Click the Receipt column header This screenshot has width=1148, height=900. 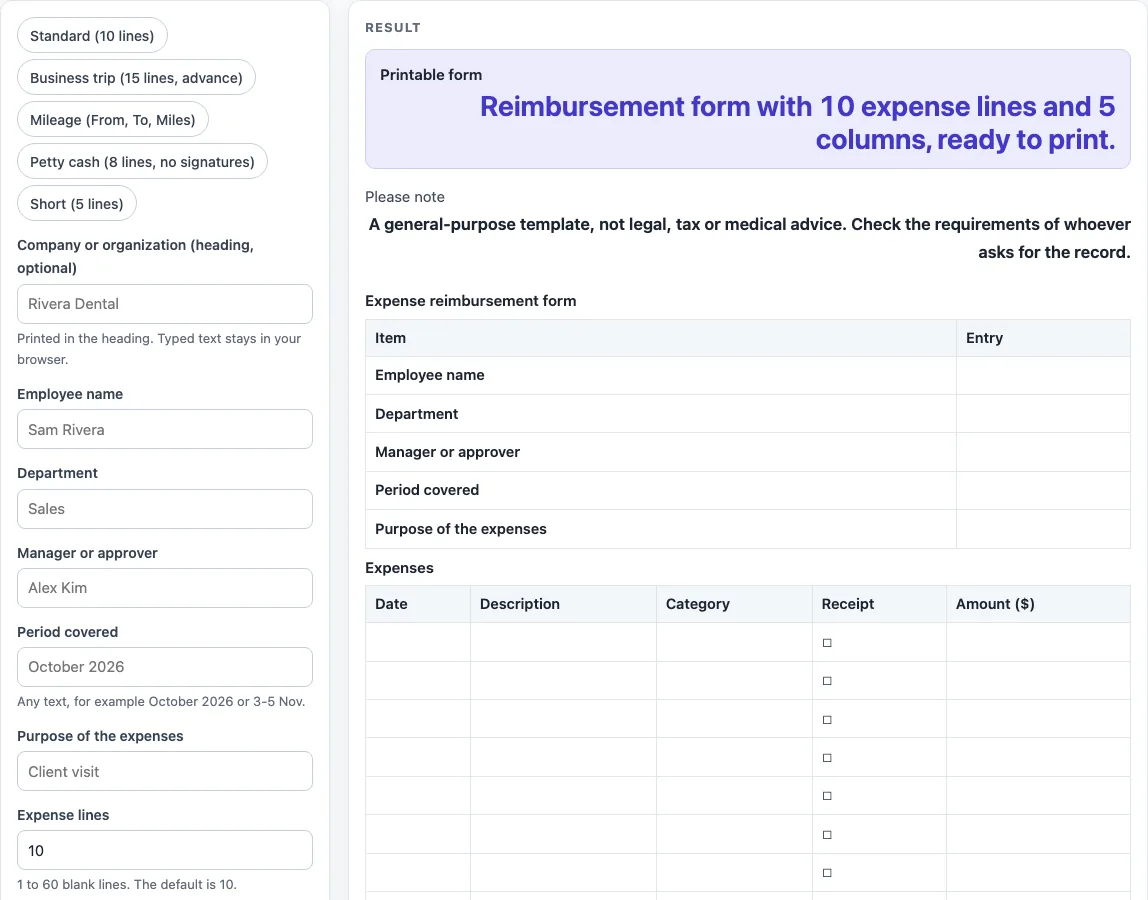tap(879, 604)
